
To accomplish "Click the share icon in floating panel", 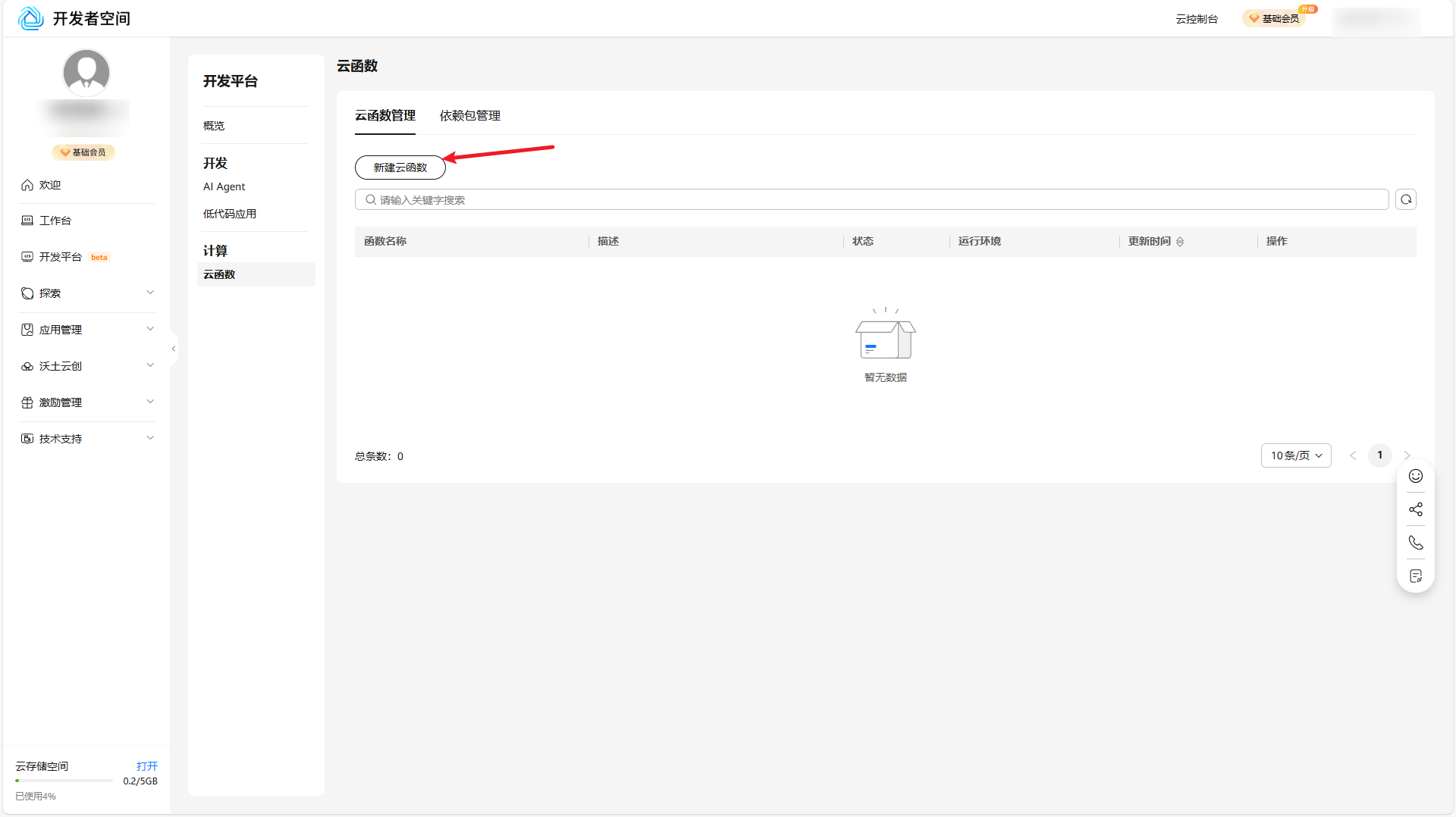I will 1415,509.
